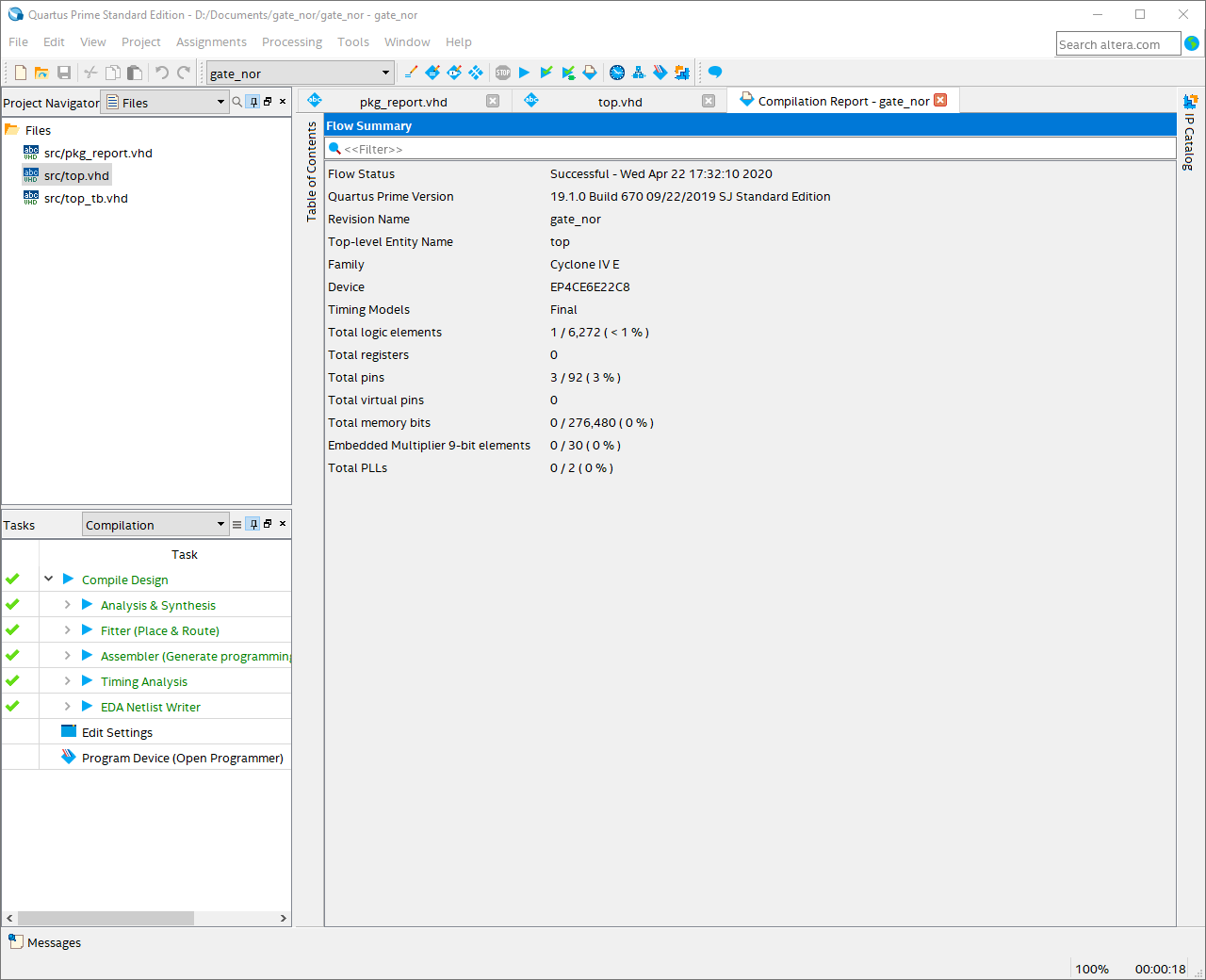The height and width of the screenshot is (980, 1206).
Task: Click the Tasks panel customize menu icon
Action: (237, 524)
